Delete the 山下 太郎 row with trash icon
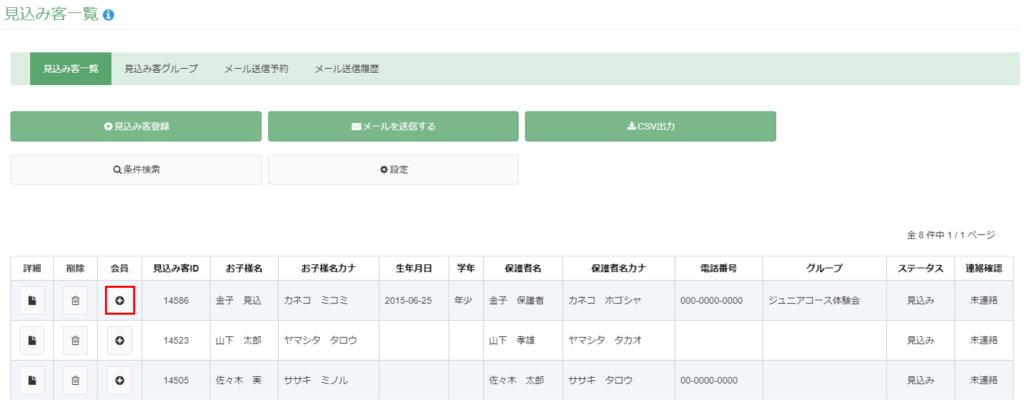This screenshot has height=413, width=1024. click(x=75, y=340)
